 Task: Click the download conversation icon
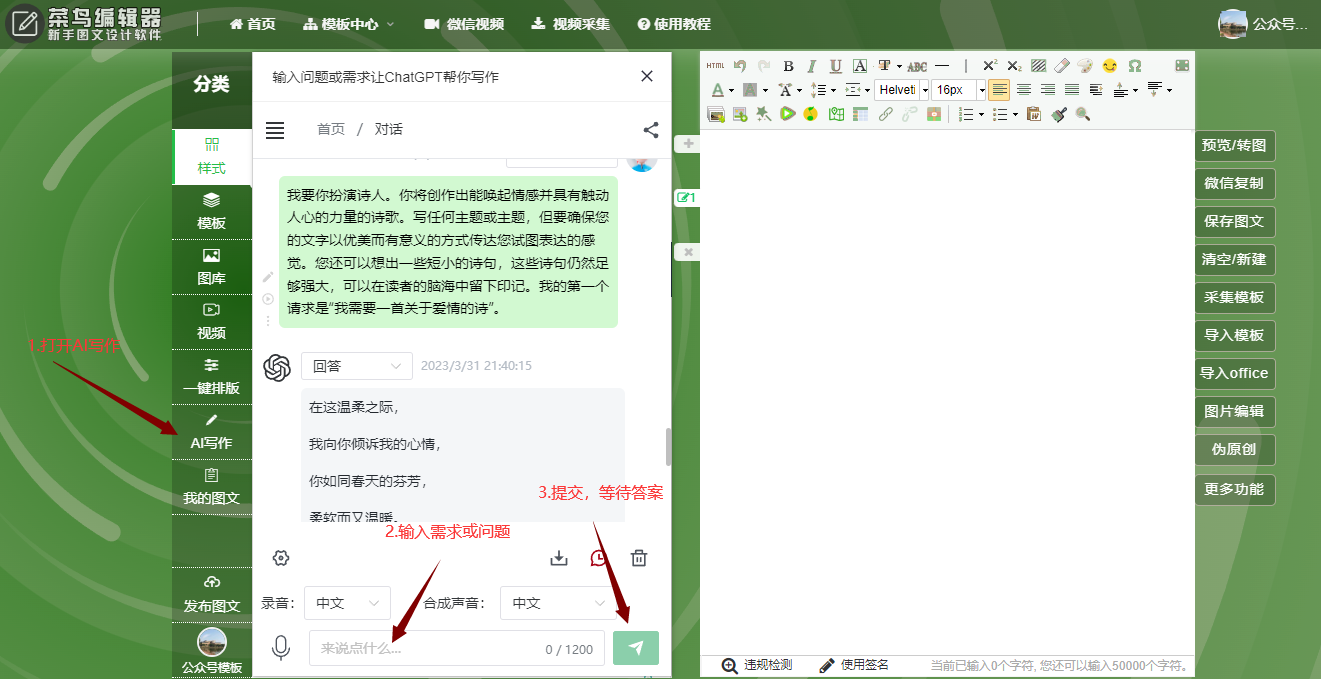[559, 558]
